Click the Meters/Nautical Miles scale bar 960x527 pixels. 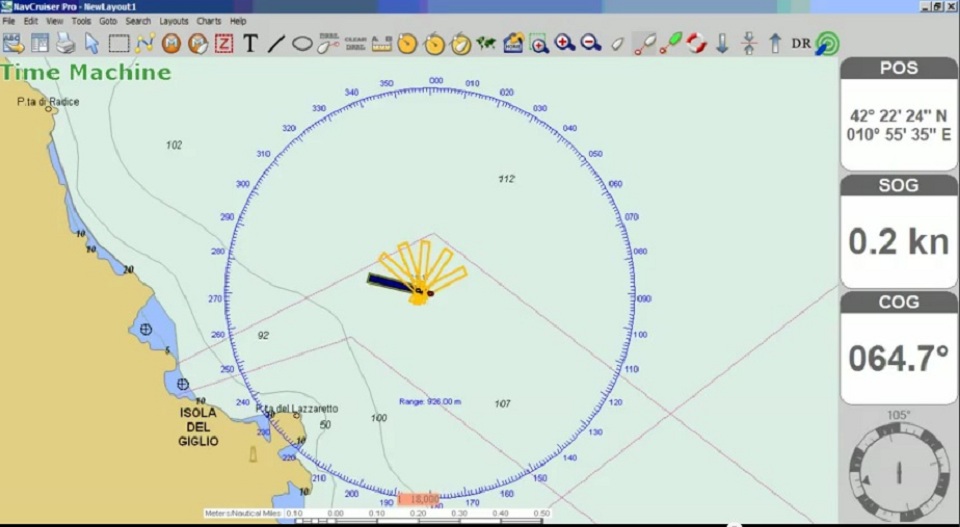point(377,515)
